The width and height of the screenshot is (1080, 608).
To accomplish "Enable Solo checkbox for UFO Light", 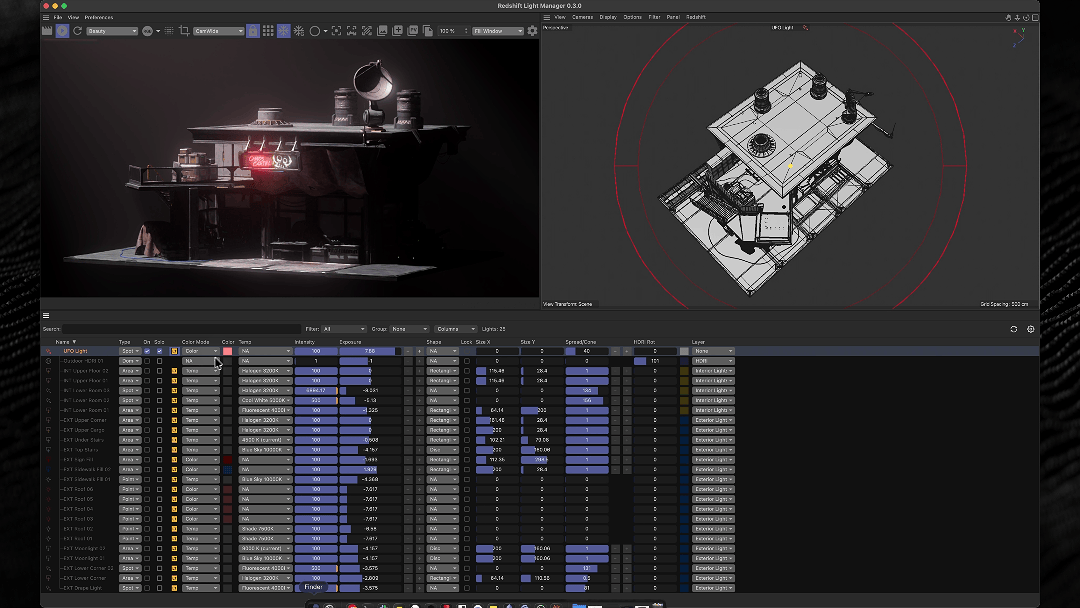I will click(x=159, y=351).
